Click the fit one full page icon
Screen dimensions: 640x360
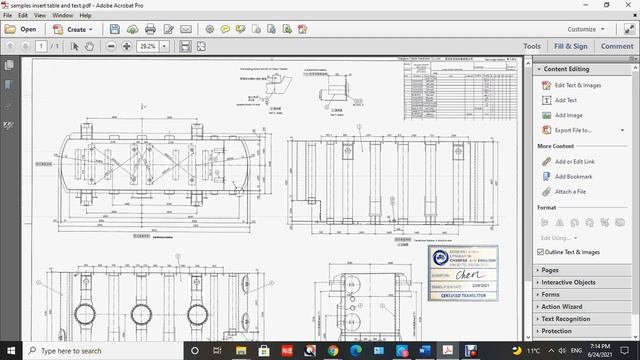click(201, 46)
